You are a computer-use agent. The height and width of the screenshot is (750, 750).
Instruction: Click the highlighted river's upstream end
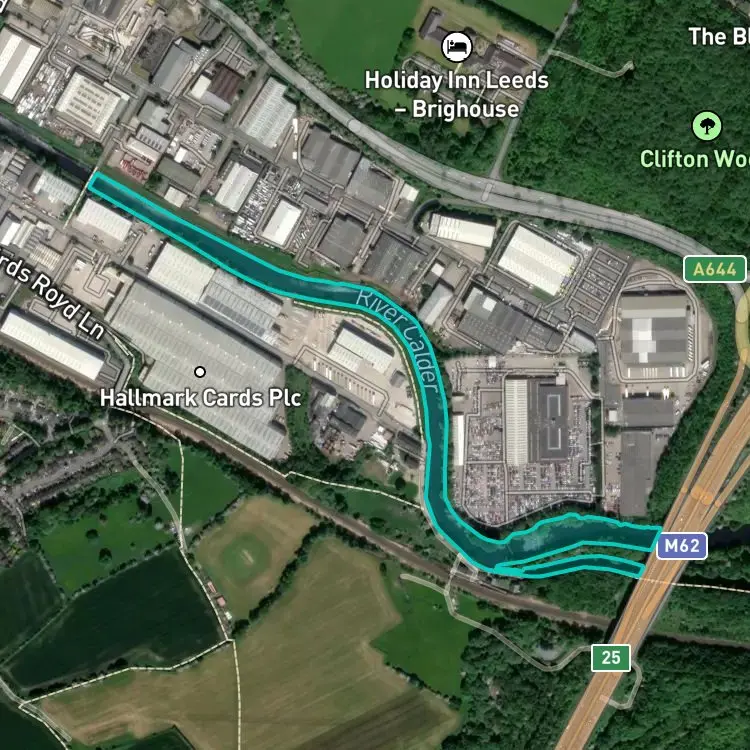coord(98,182)
